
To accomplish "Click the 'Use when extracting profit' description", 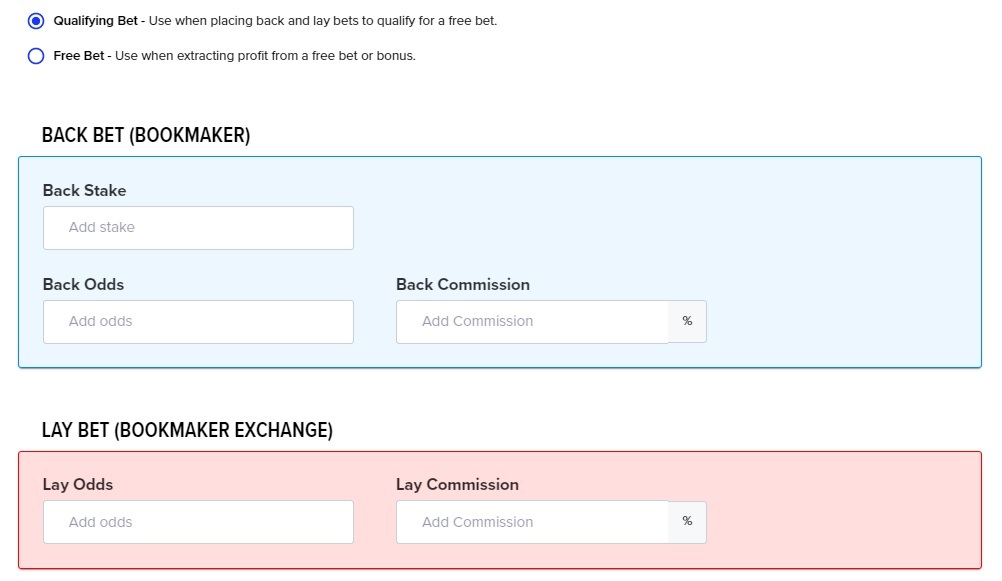I will [x=265, y=56].
